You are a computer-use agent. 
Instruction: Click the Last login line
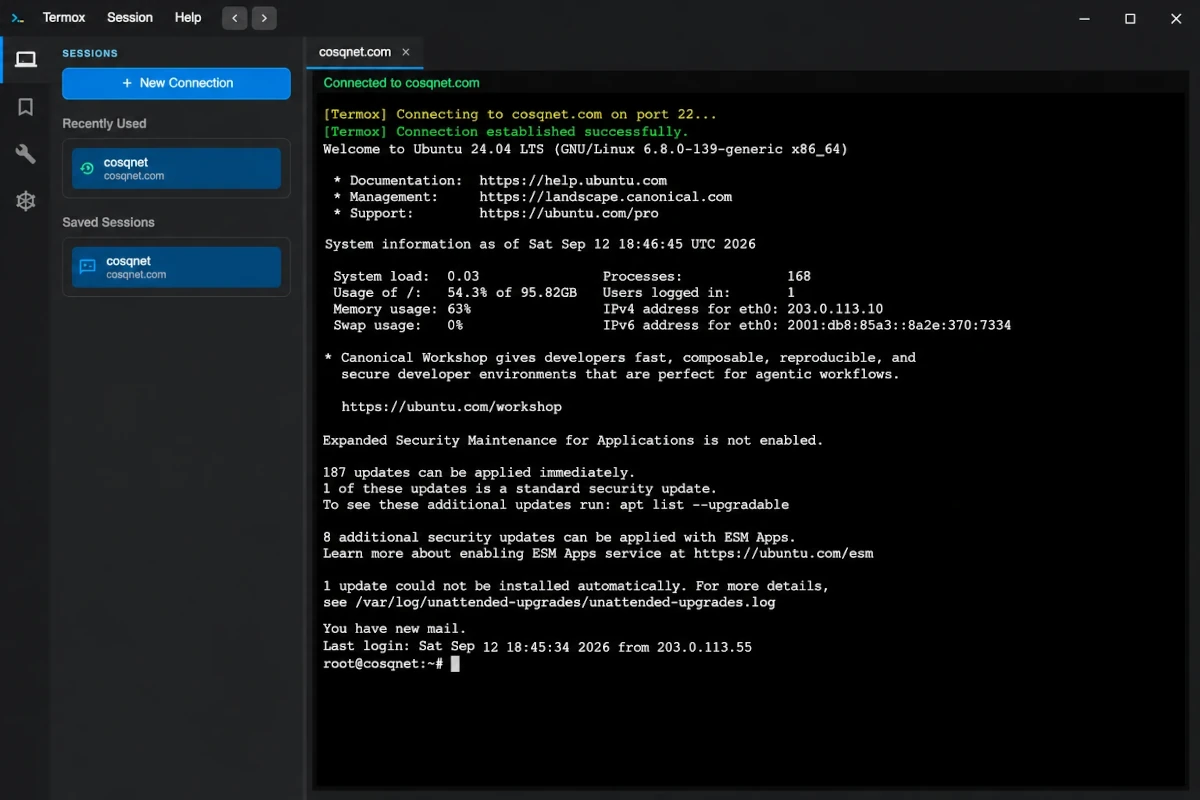coord(537,647)
